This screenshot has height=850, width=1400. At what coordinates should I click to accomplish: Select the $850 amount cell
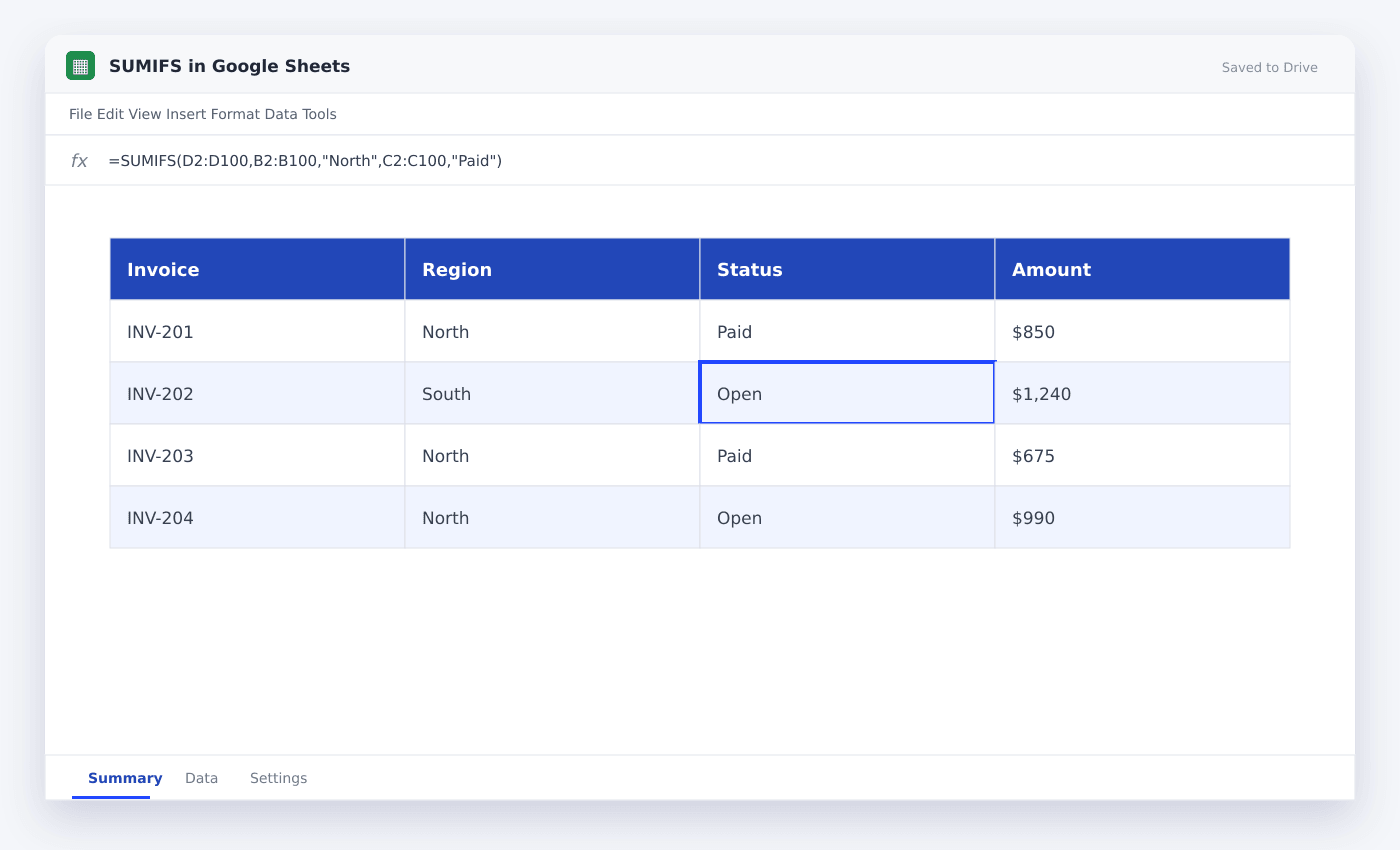[1142, 331]
